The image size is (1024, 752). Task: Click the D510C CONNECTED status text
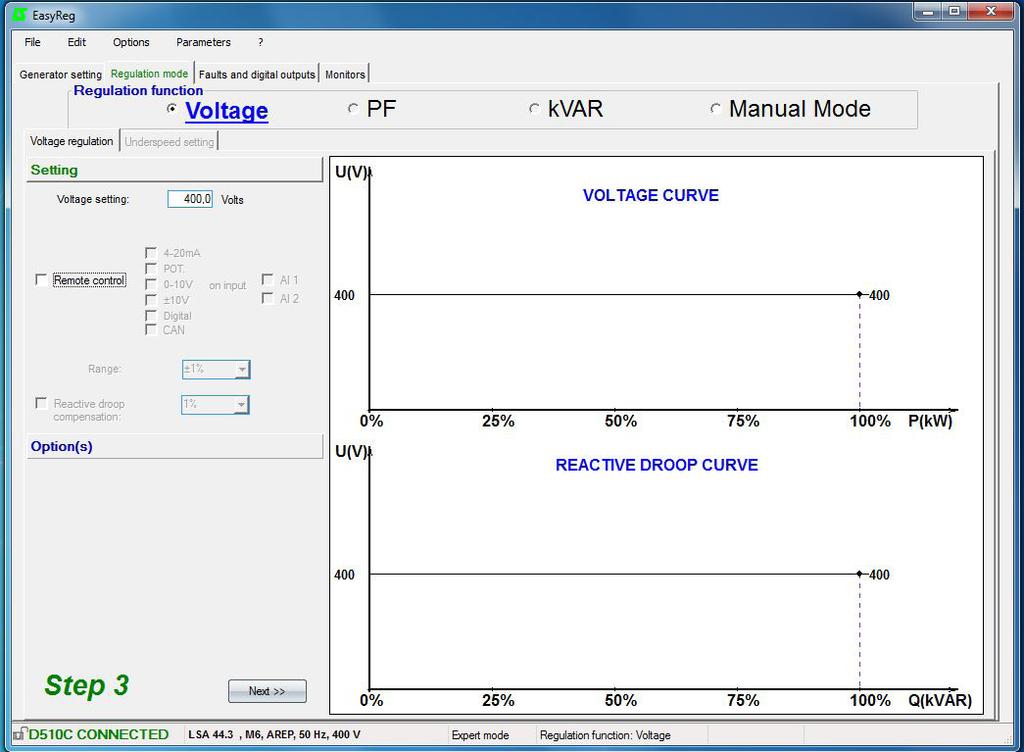[x=99, y=734]
